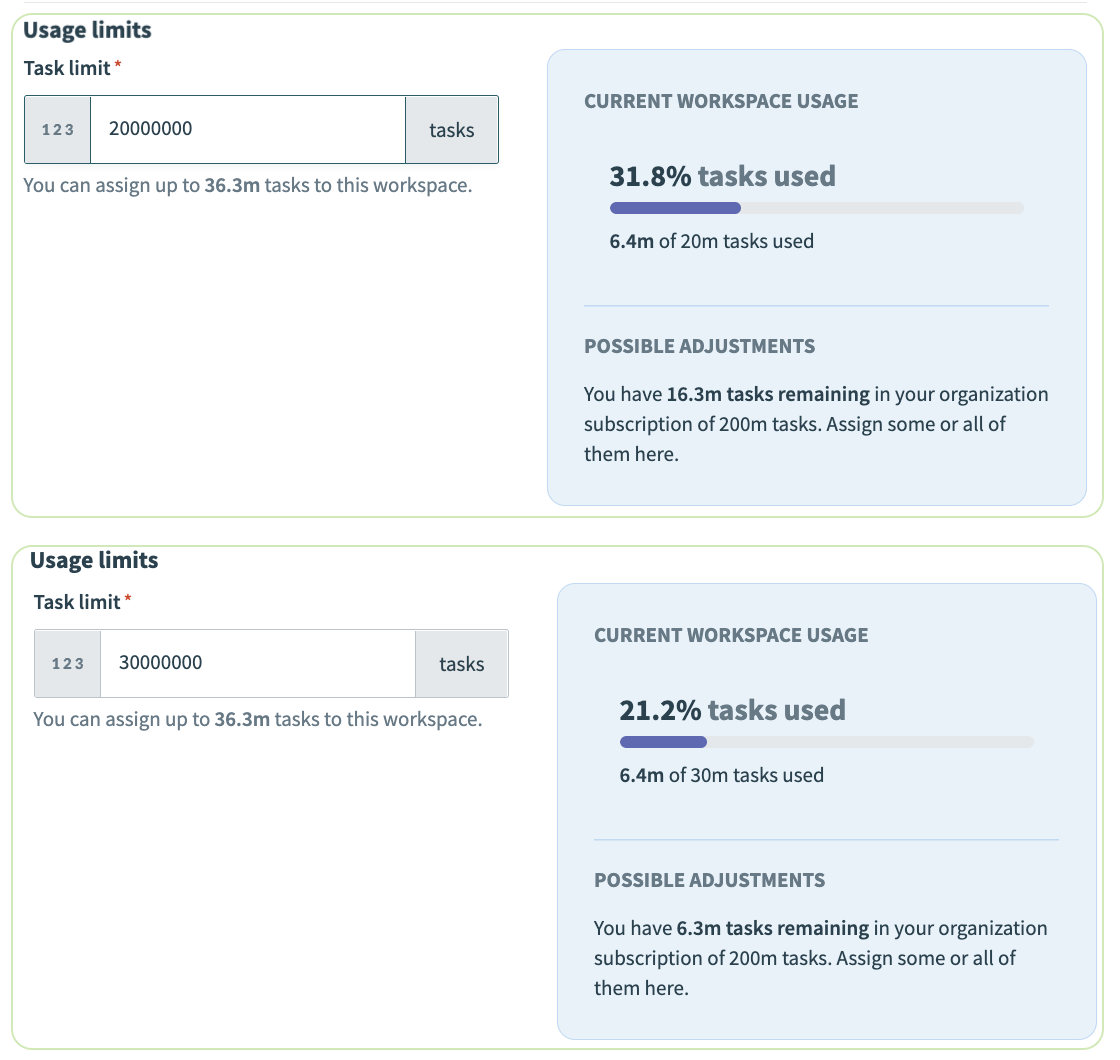The image size is (1120, 1060).
Task: Click the 16.3m tasks remaining text
Action: (x=768, y=394)
